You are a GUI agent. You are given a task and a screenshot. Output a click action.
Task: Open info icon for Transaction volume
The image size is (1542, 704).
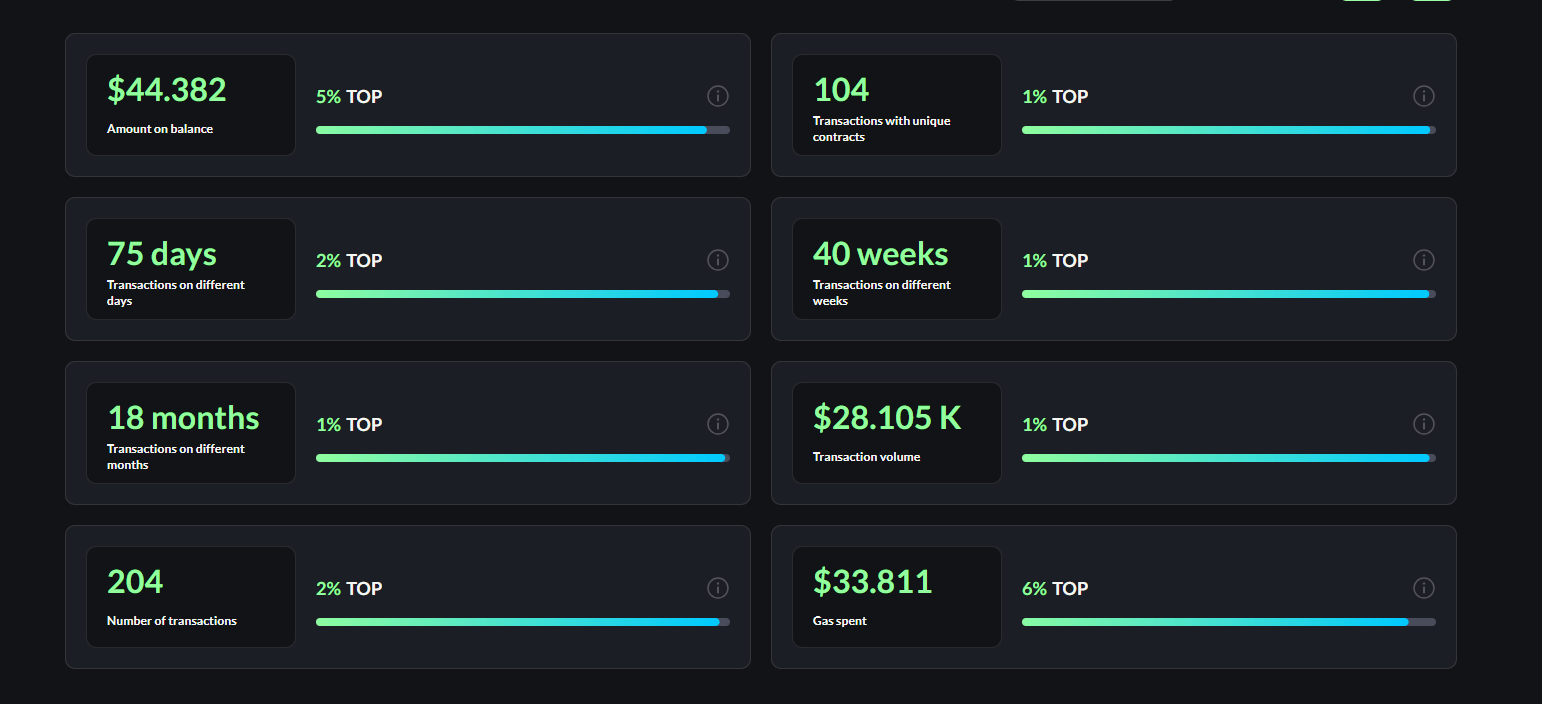[x=1423, y=424]
